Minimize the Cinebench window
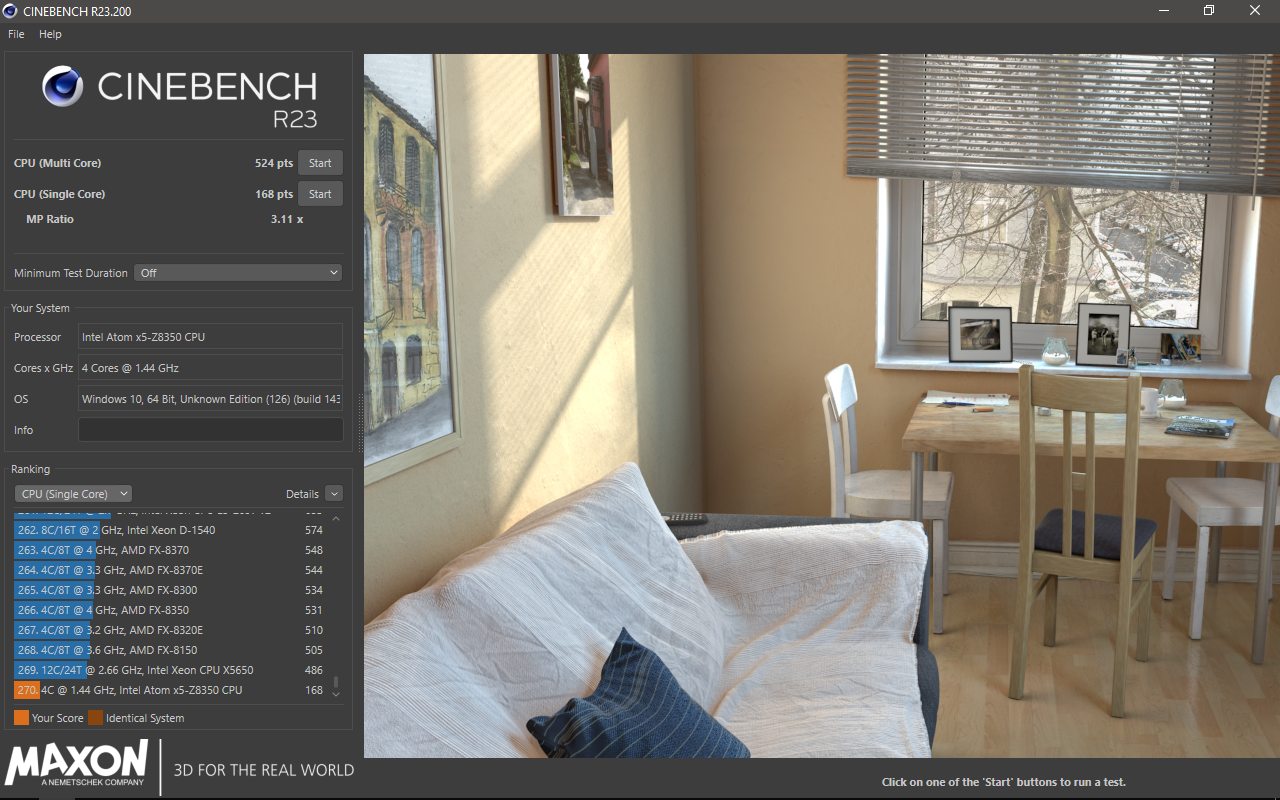1280x800 pixels. [1163, 11]
